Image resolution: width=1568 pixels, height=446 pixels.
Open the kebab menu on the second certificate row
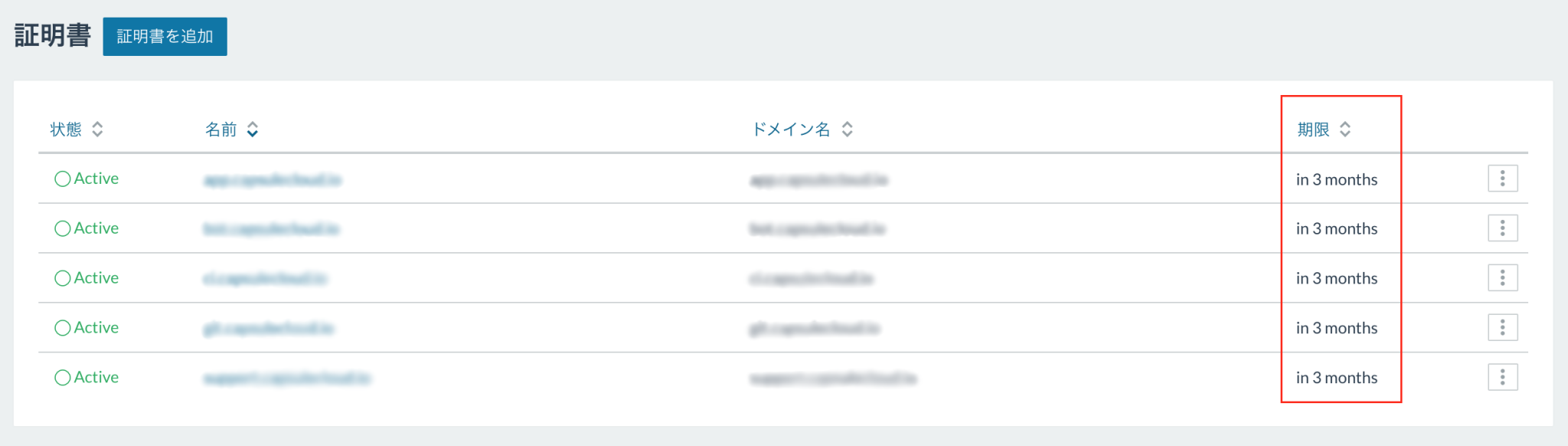point(1501,228)
